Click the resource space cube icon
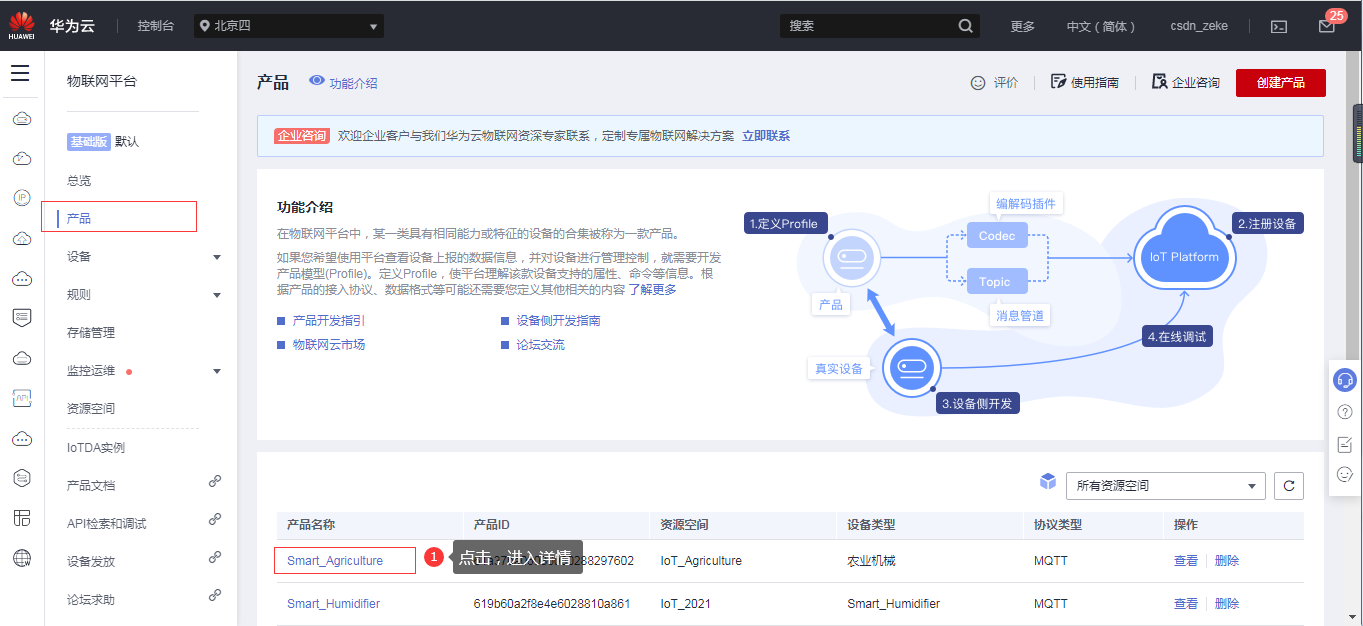This screenshot has height=626, width=1363. click(x=1048, y=482)
